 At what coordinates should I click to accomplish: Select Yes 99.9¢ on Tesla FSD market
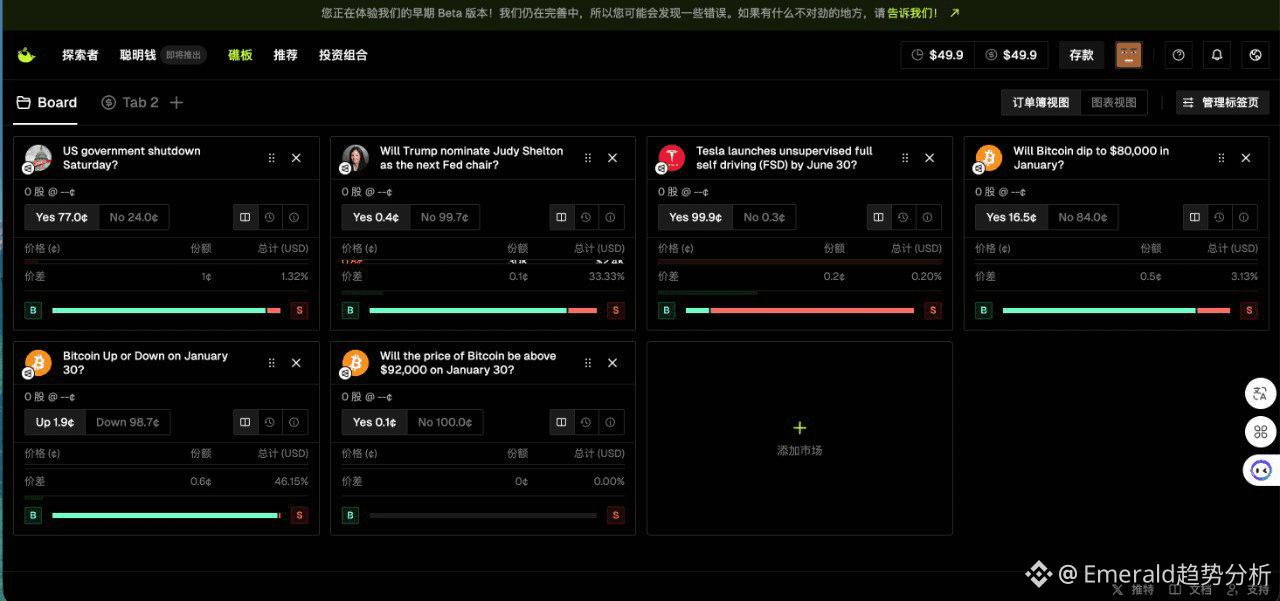[x=695, y=217]
